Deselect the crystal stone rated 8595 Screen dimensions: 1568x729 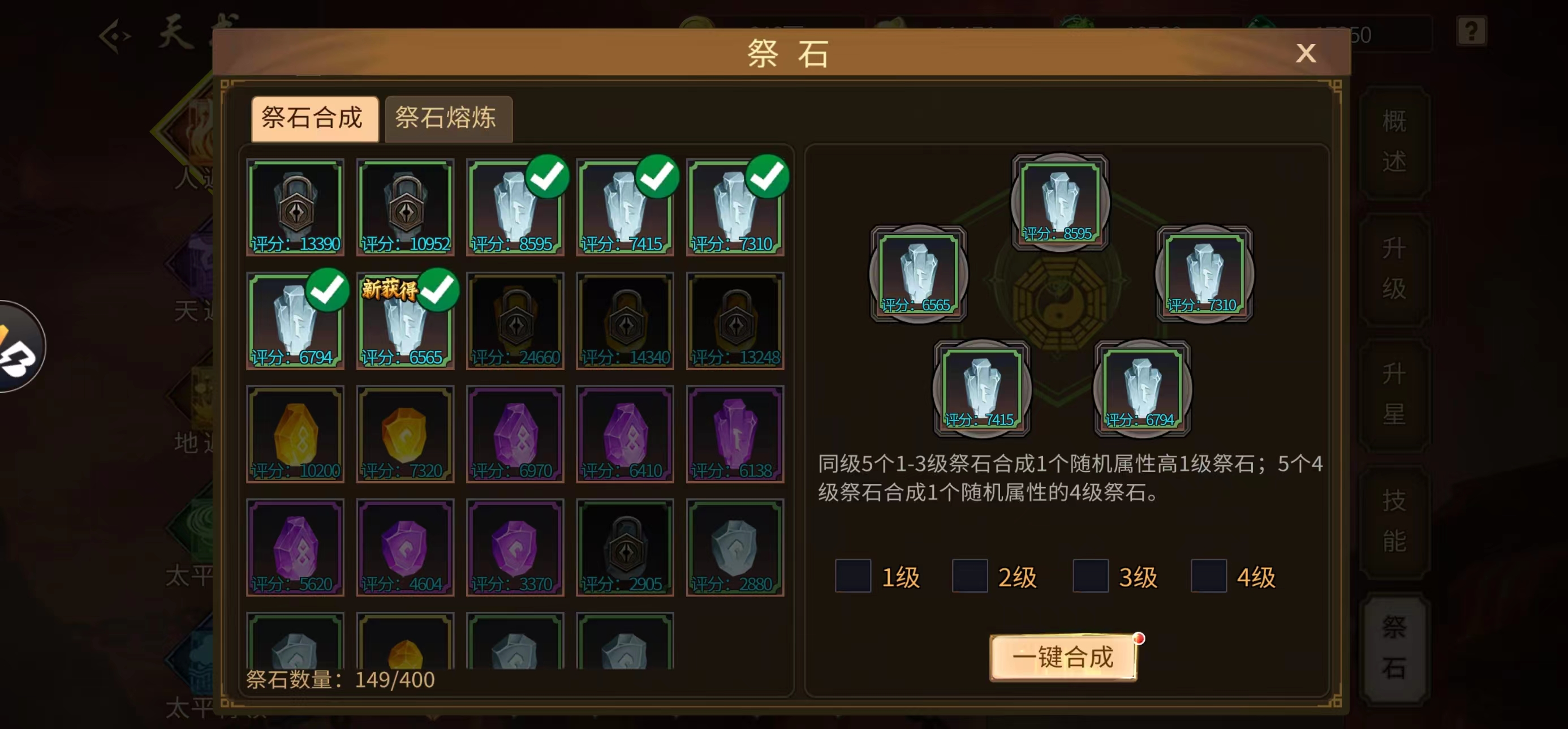515,207
